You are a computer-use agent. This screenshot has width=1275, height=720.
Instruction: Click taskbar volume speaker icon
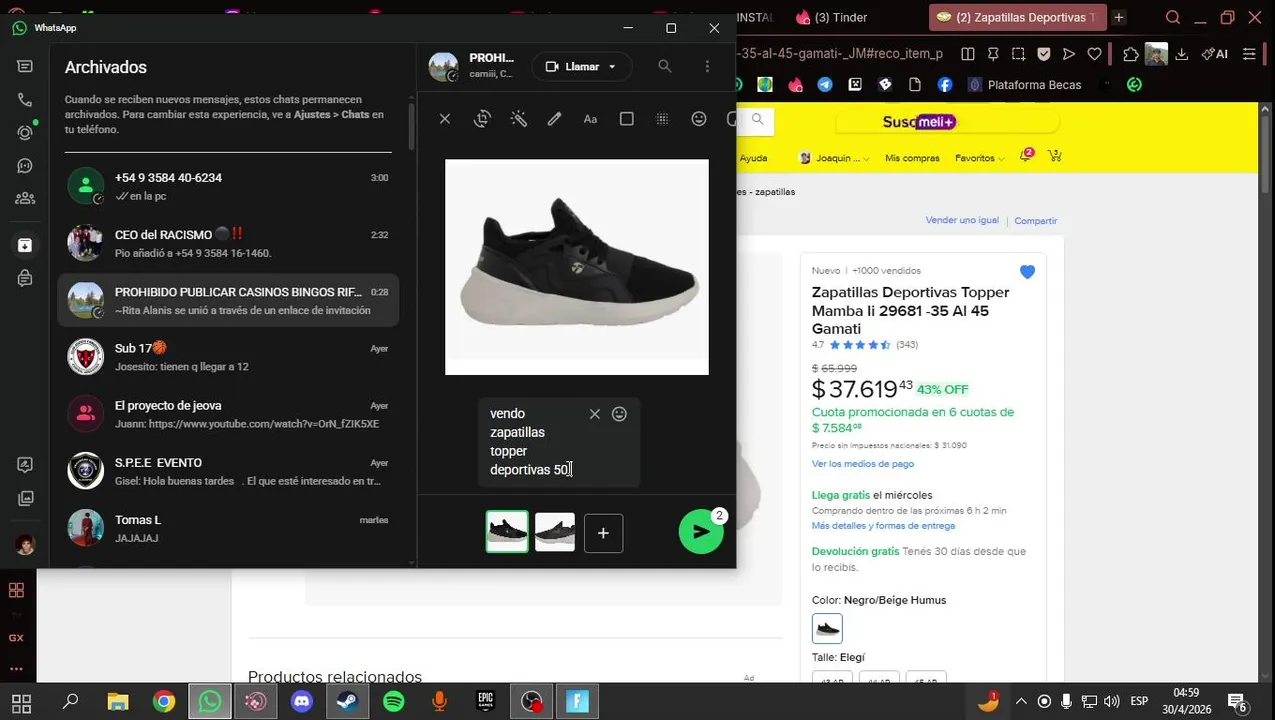1112,701
